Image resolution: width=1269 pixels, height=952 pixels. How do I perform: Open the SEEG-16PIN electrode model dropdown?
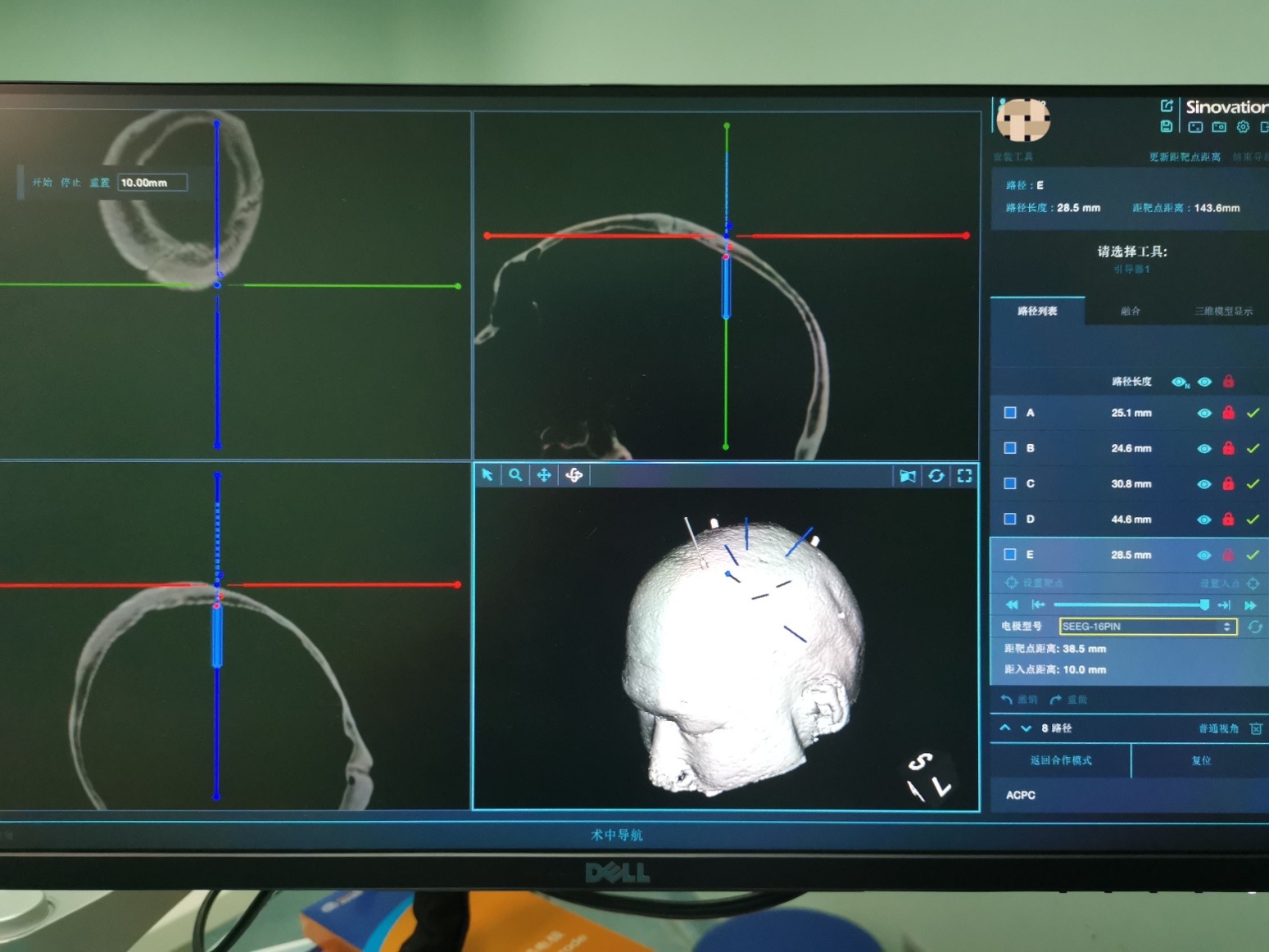tap(1148, 627)
